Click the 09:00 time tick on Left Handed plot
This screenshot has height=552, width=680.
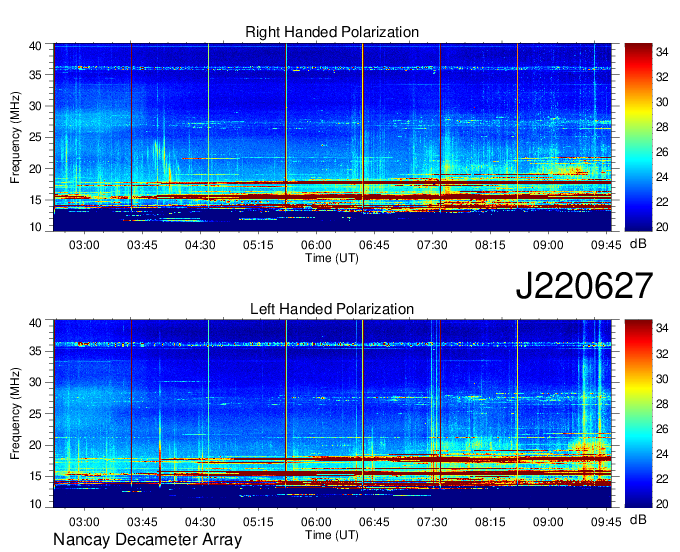coord(548,522)
